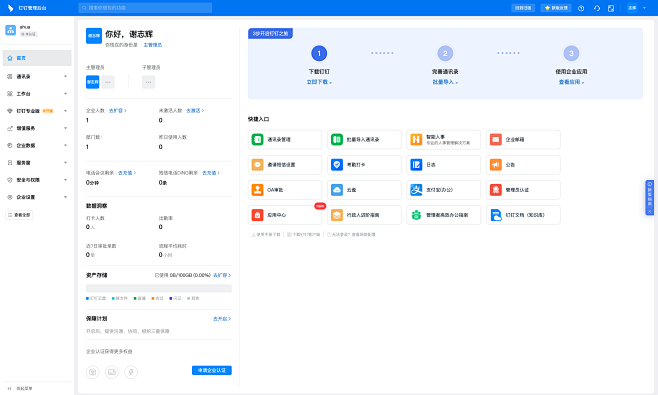Expand the 通讯录 sidebar arrow

(x=65, y=76)
